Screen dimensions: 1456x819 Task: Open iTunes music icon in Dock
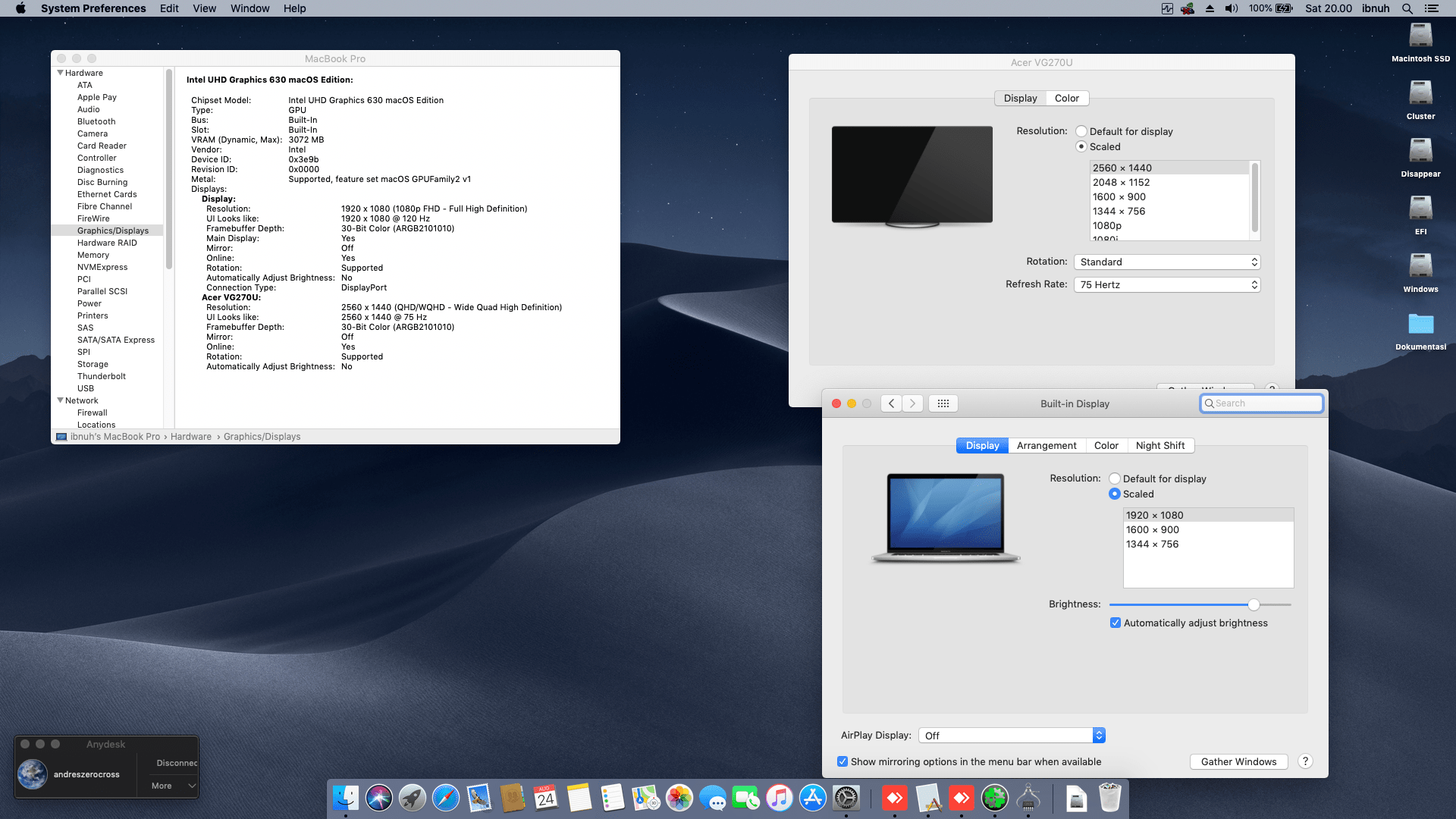(780, 798)
